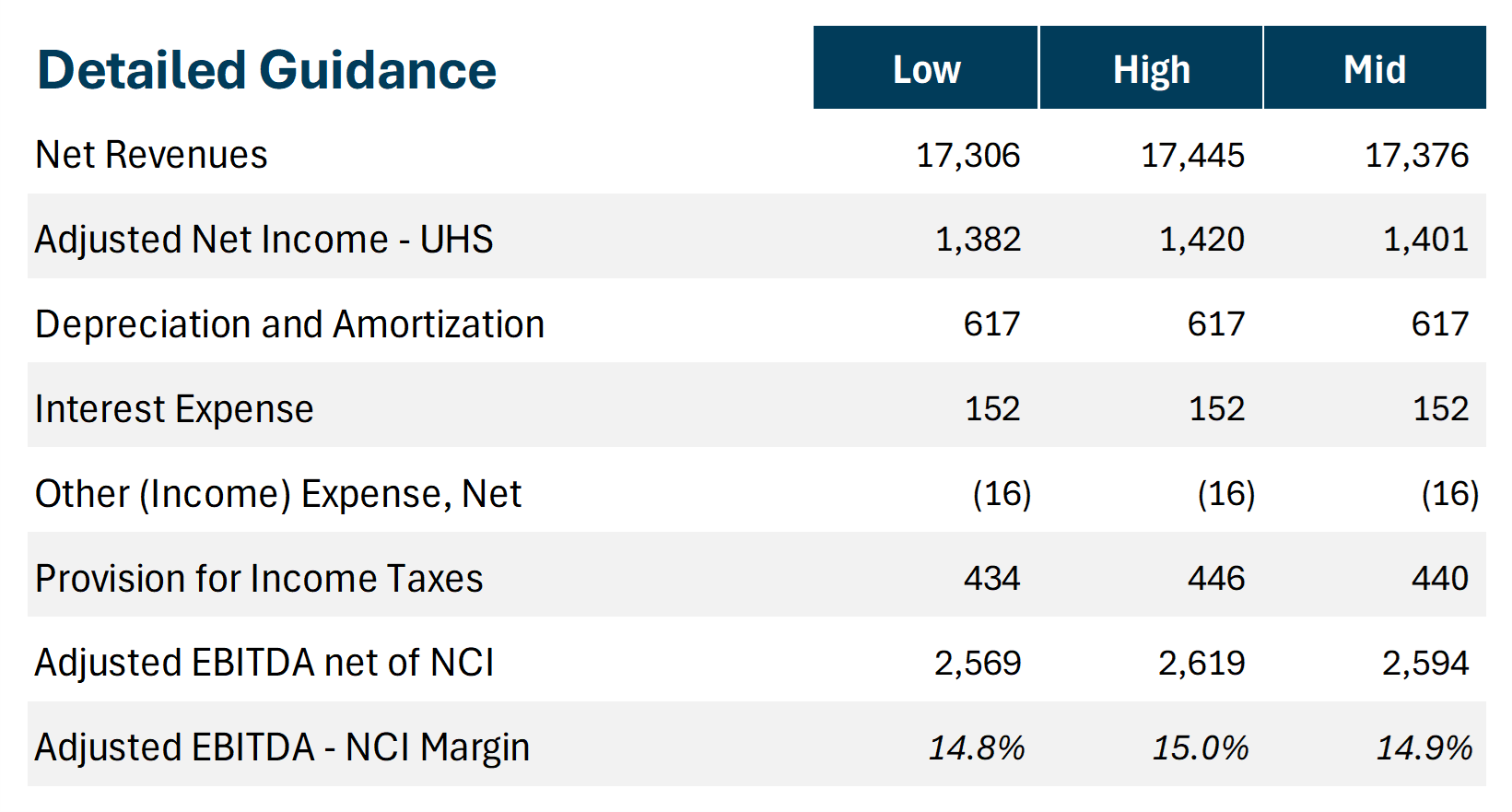Click the Adjusted Net Income - UHS label
The image size is (1512, 812).
[x=264, y=240]
